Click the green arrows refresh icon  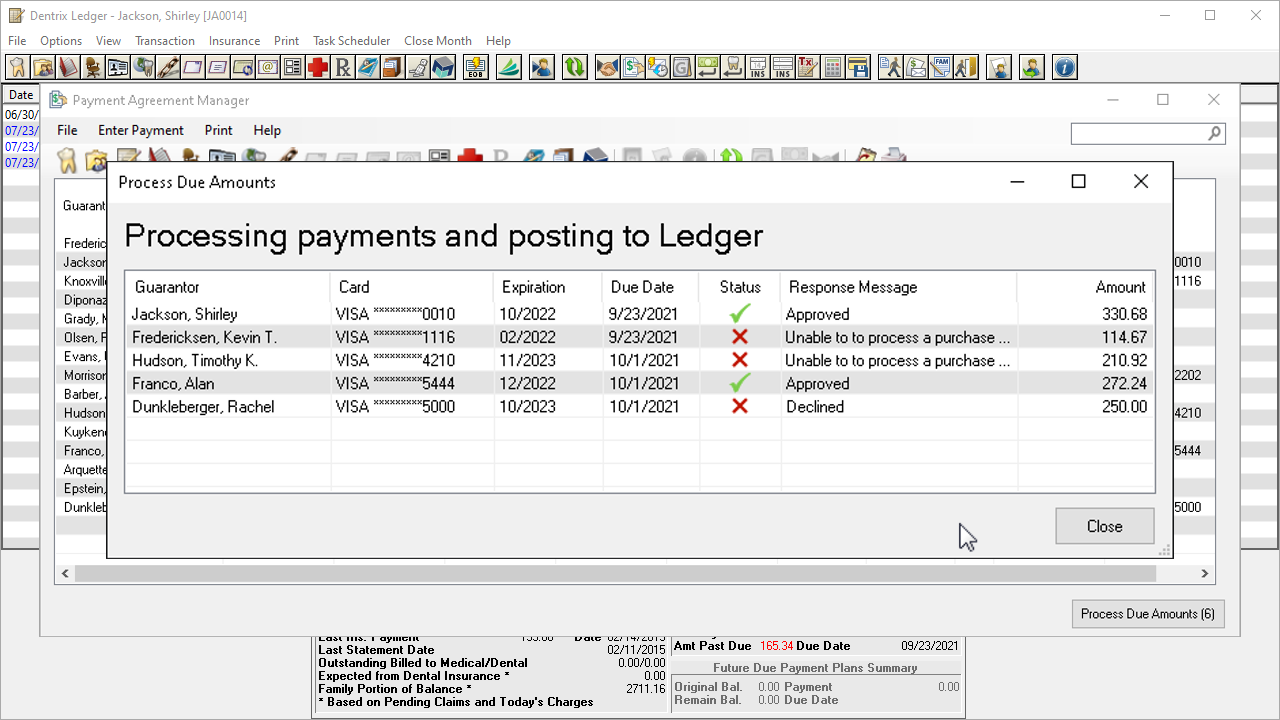574,67
